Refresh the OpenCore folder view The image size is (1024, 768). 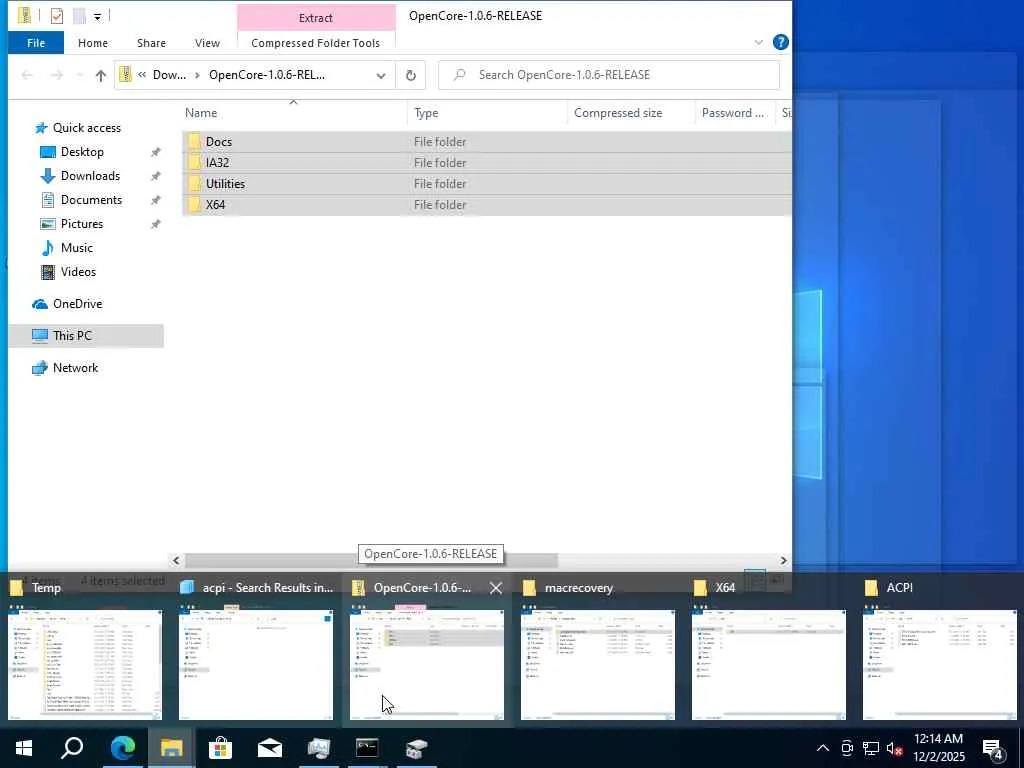coord(411,75)
